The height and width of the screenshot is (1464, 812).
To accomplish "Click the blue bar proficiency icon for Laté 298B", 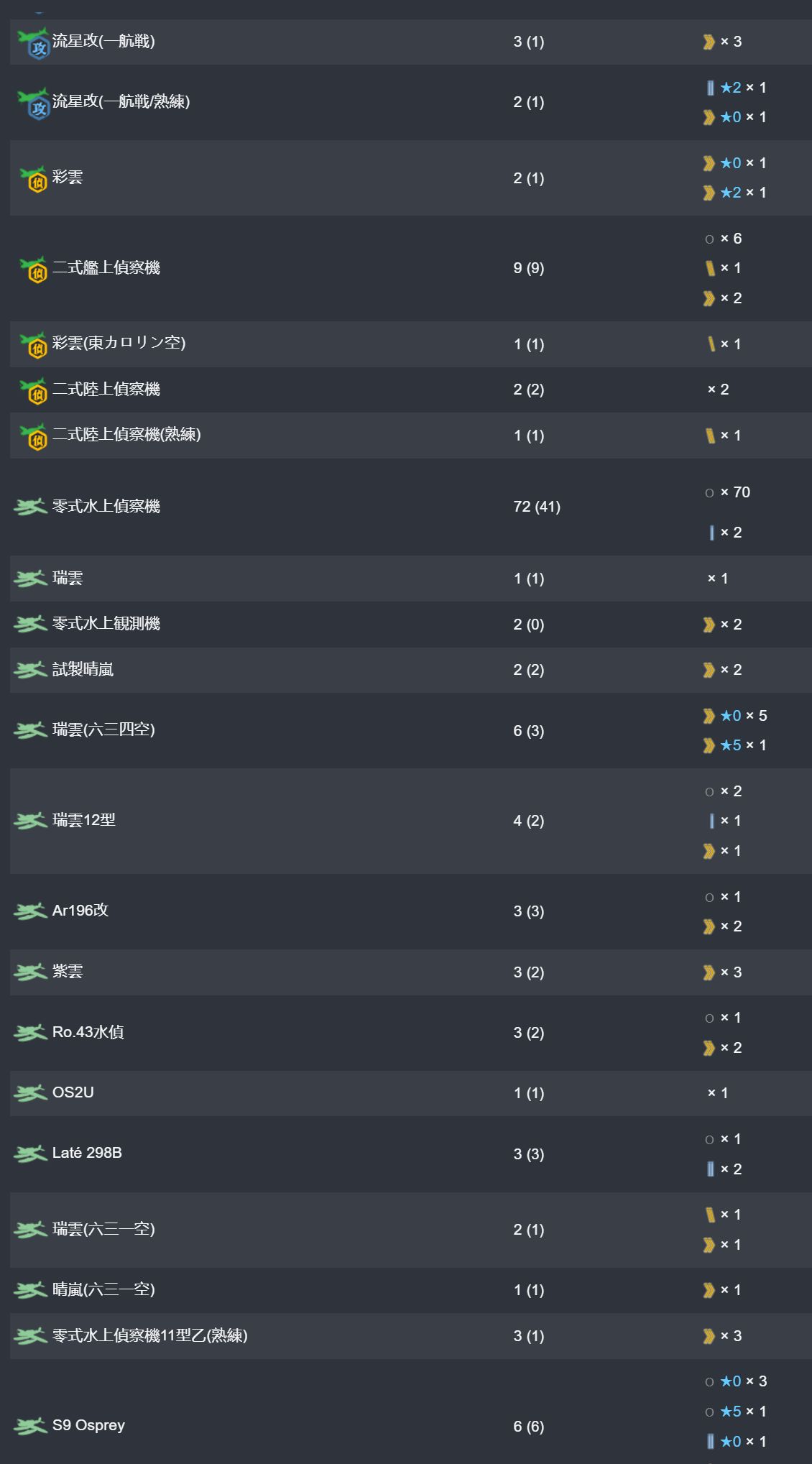I will [711, 1169].
